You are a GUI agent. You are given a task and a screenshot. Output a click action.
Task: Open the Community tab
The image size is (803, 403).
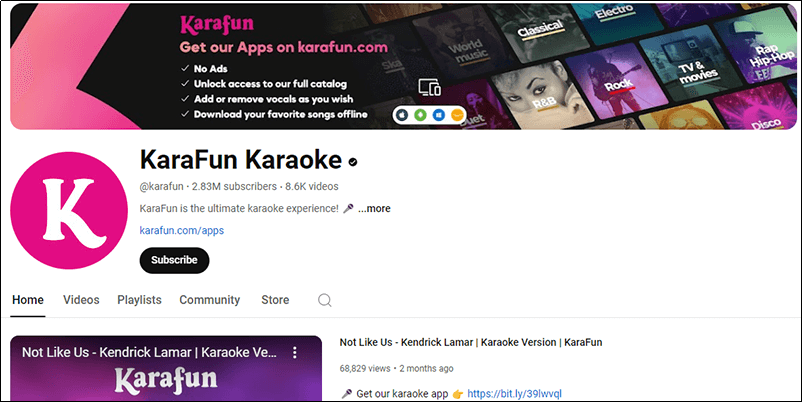point(209,300)
